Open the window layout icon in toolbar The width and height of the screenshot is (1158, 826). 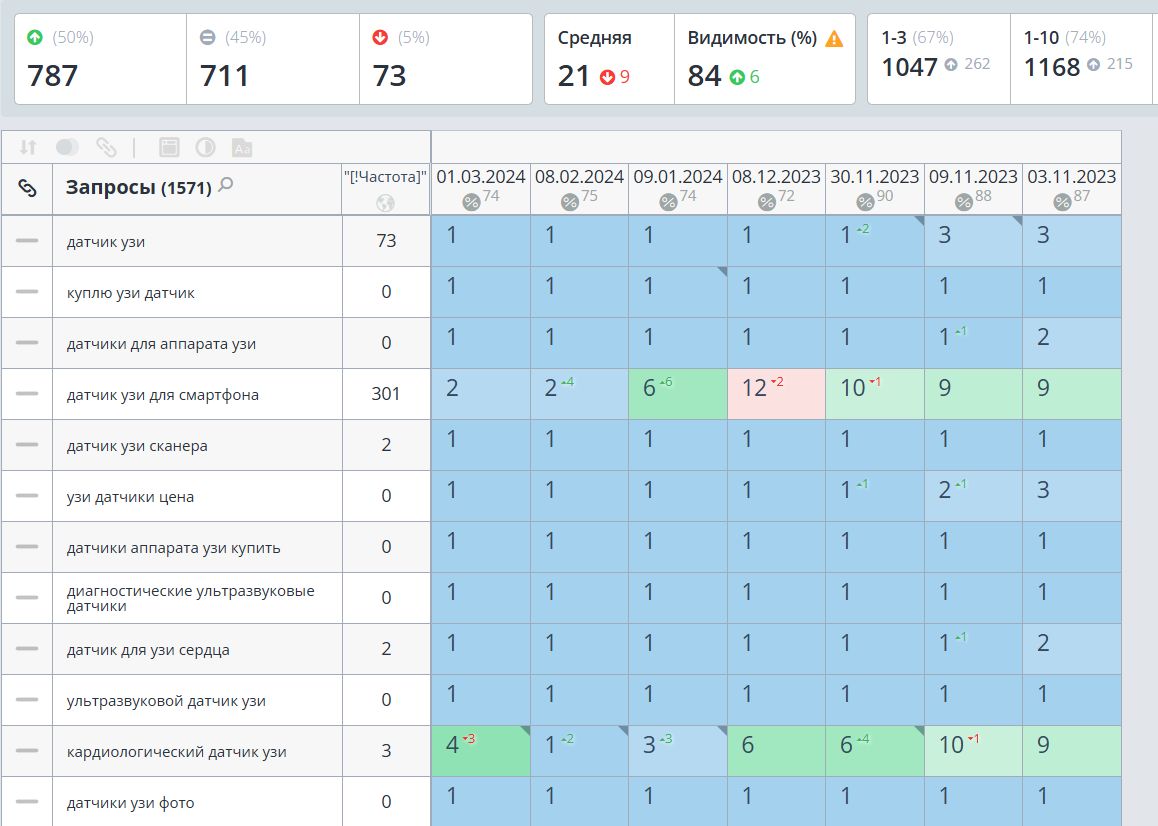(169, 147)
